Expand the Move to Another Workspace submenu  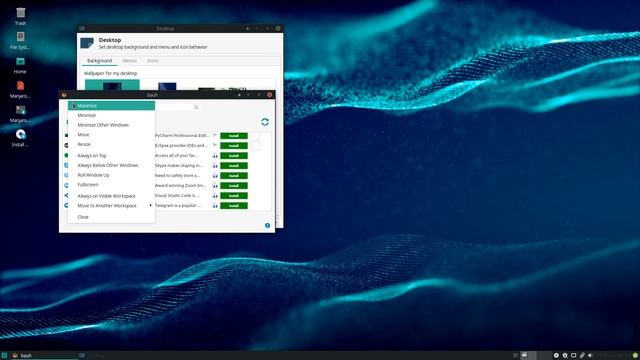pyautogui.click(x=111, y=206)
